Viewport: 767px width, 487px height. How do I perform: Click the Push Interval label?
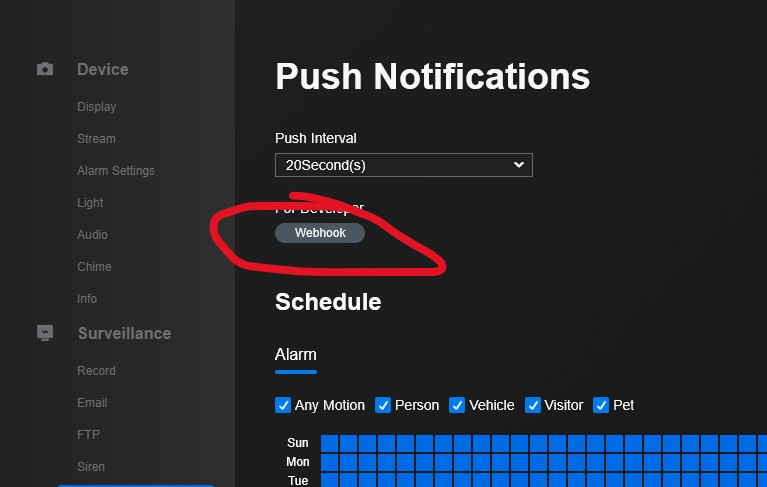point(316,138)
